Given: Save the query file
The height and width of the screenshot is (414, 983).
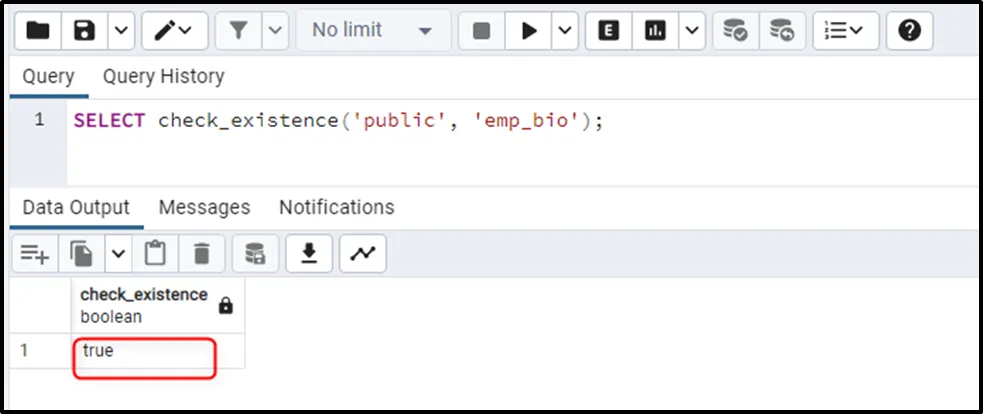Looking at the screenshot, I should click(85, 31).
